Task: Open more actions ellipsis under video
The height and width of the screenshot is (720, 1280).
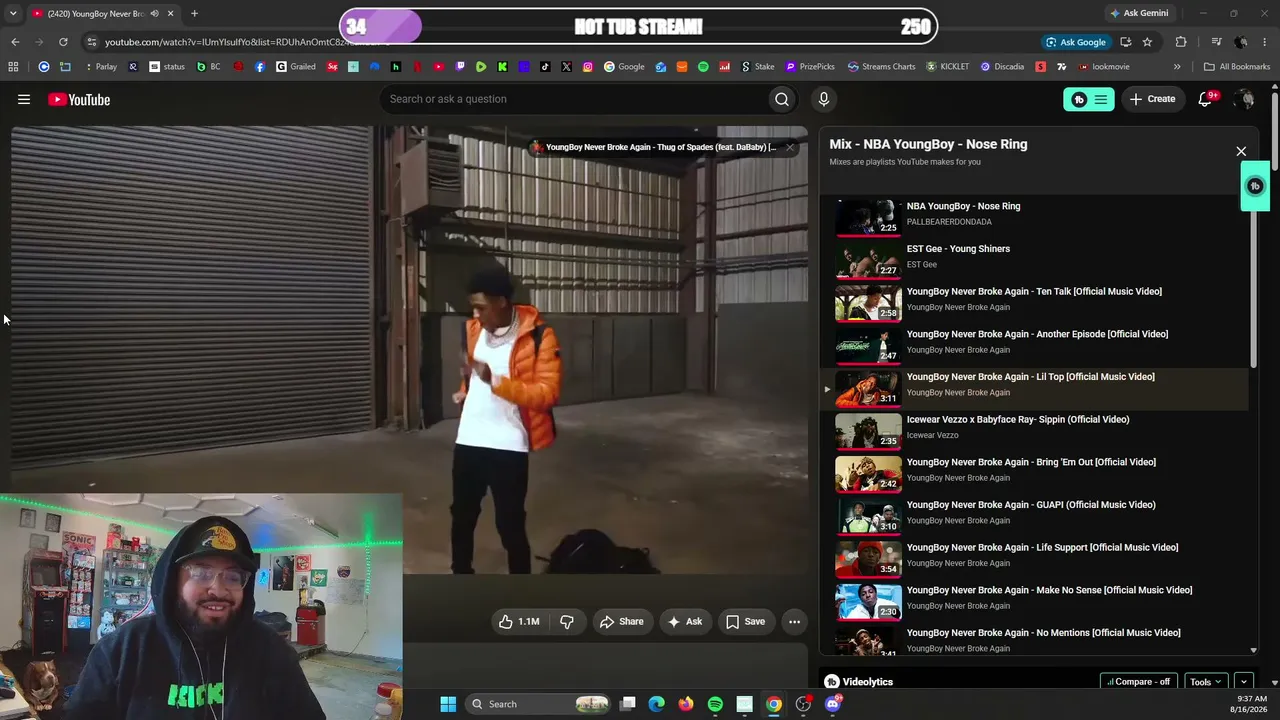Action: coord(794,622)
